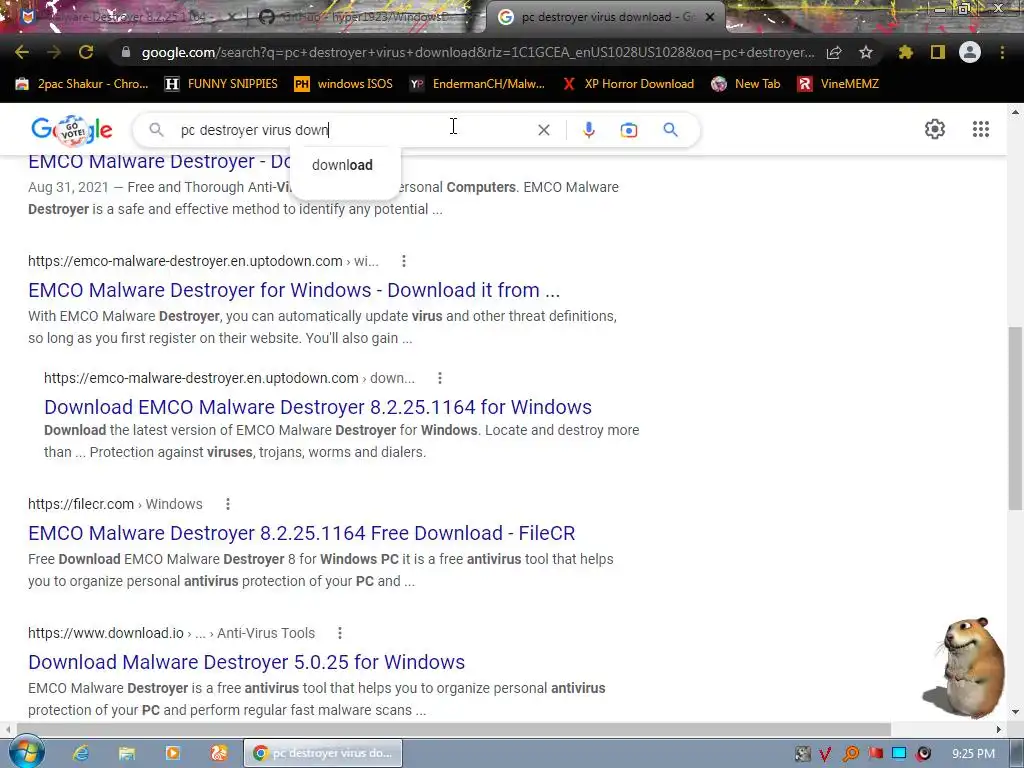
Task: Share this page using the share icon
Action: pos(834,52)
